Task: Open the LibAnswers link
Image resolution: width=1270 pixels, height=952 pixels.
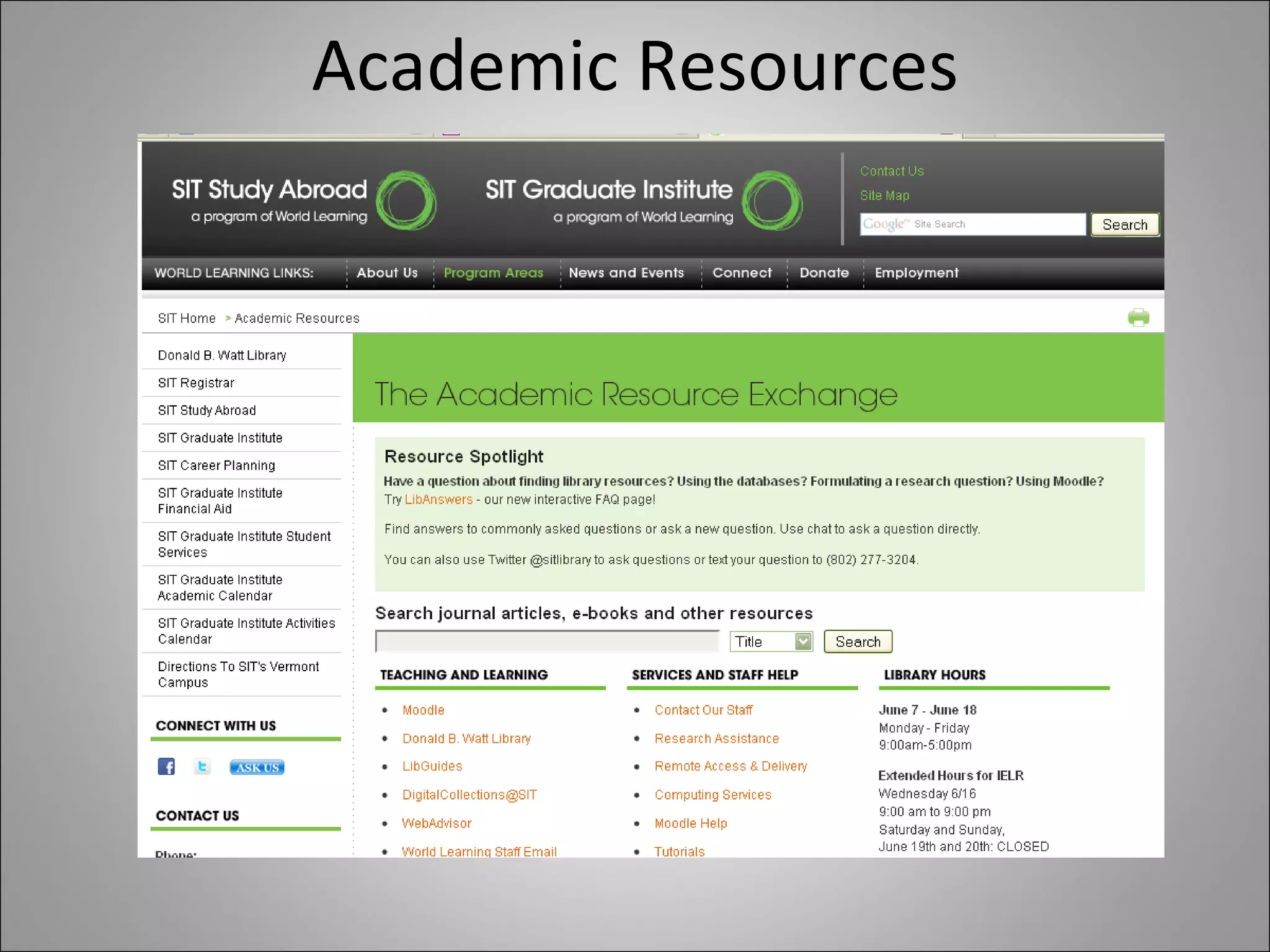Action: [x=438, y=500]
